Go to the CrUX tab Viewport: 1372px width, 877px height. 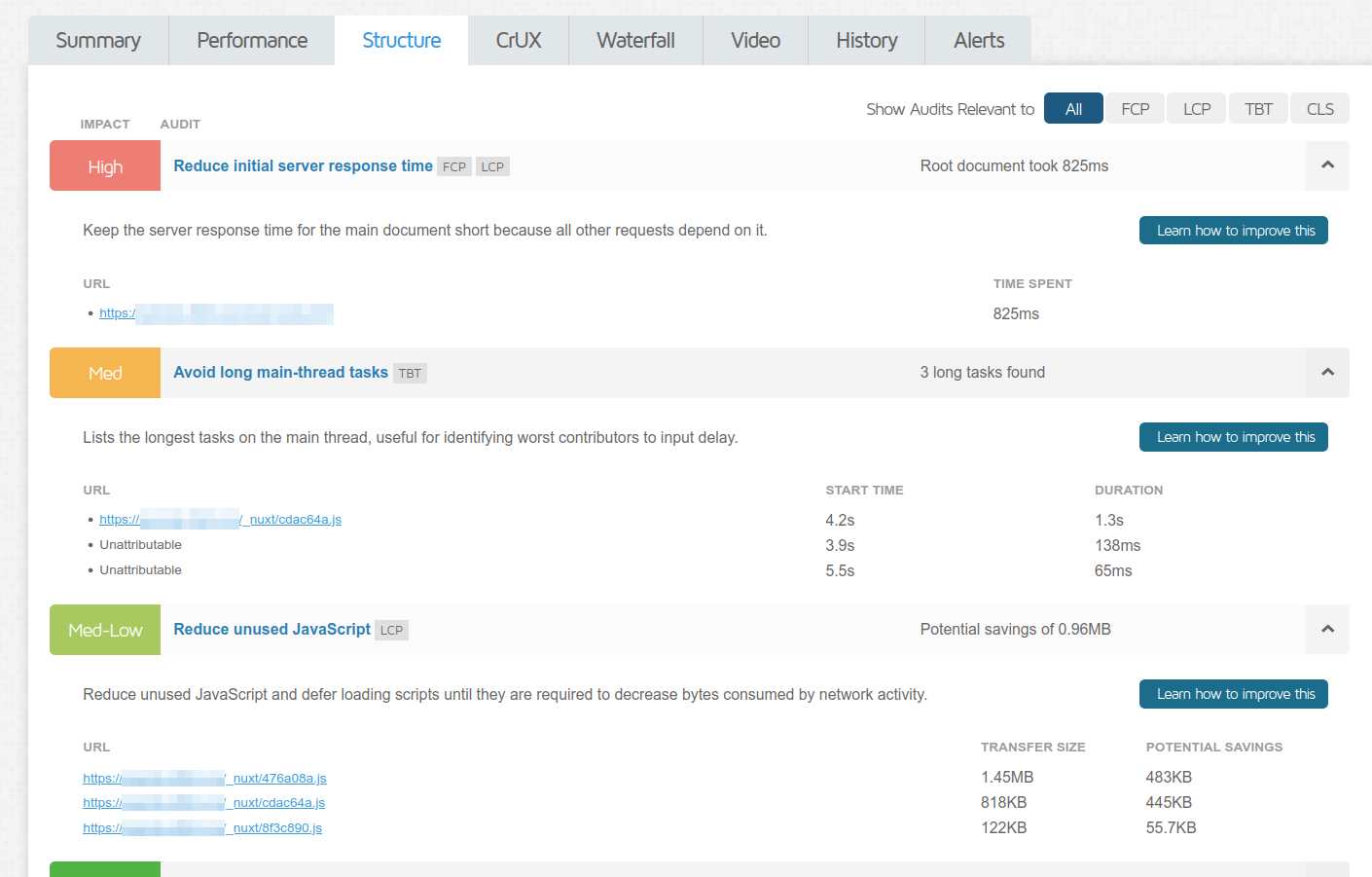point(519,41)
